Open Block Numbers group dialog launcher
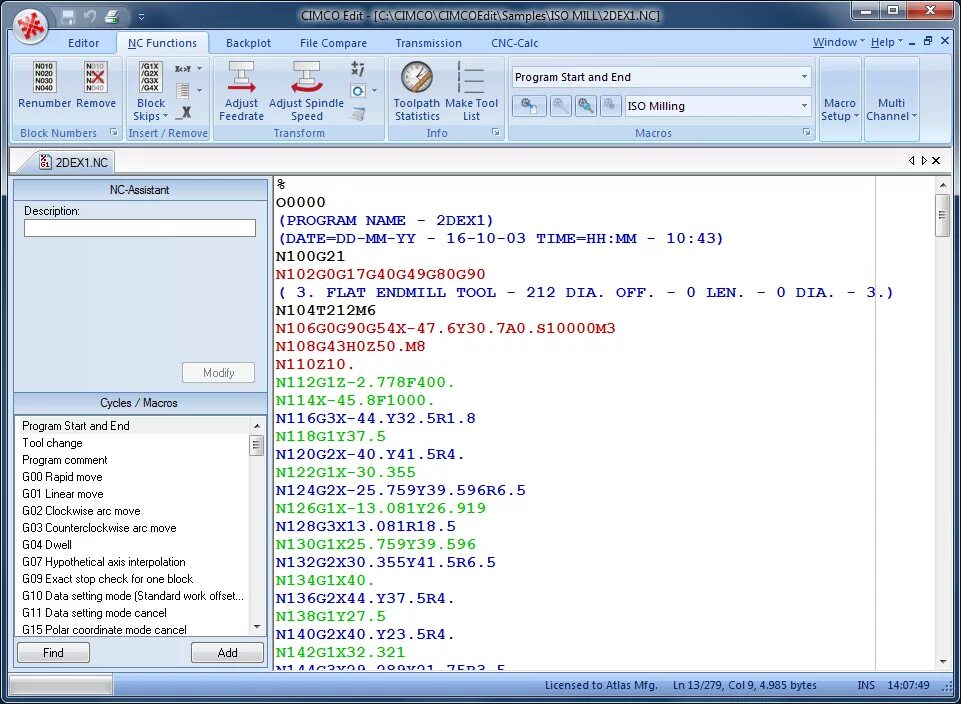Viewport: 961px width, 704px height. (x=113, y=132)
